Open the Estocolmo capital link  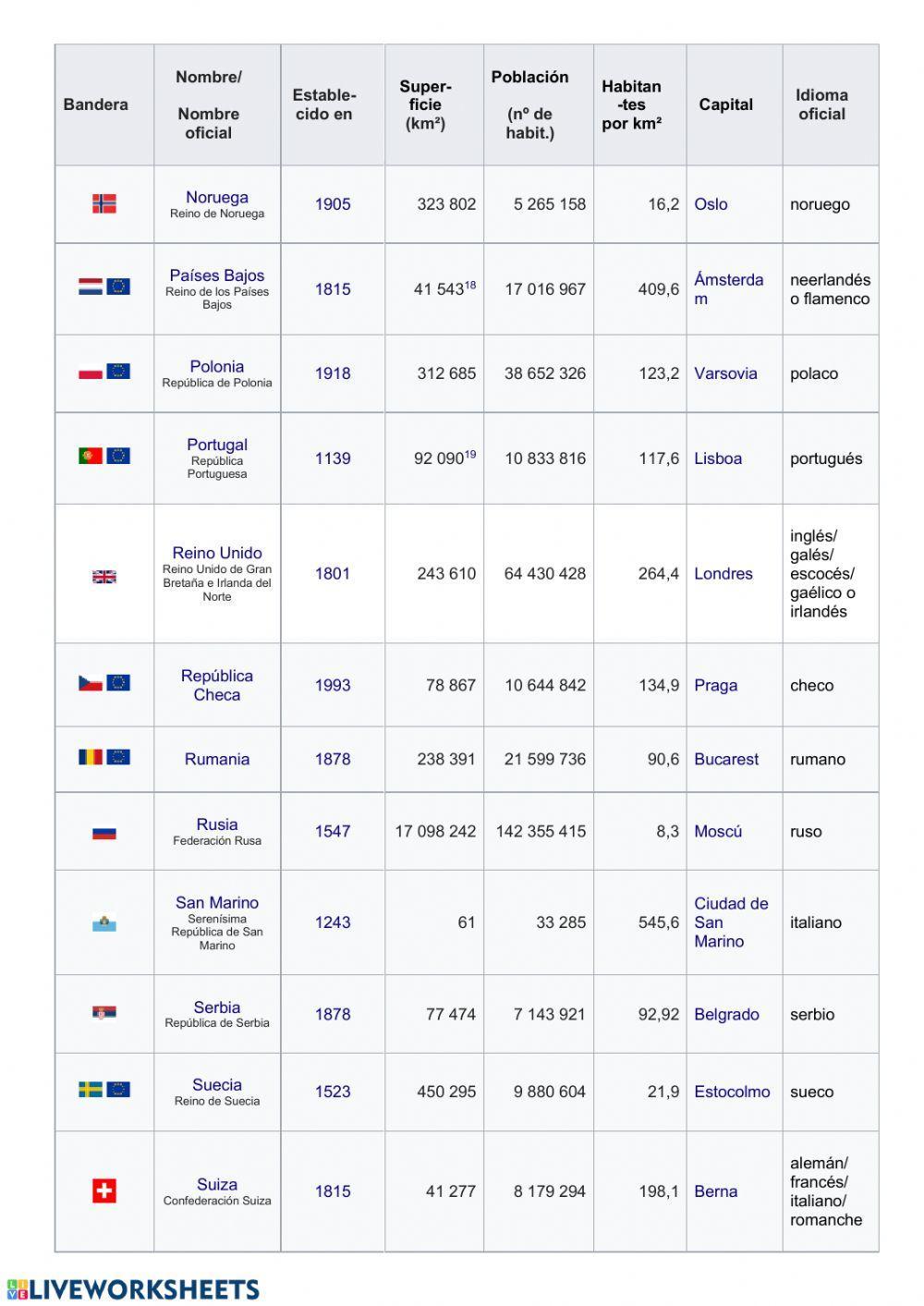[732, 1092]
